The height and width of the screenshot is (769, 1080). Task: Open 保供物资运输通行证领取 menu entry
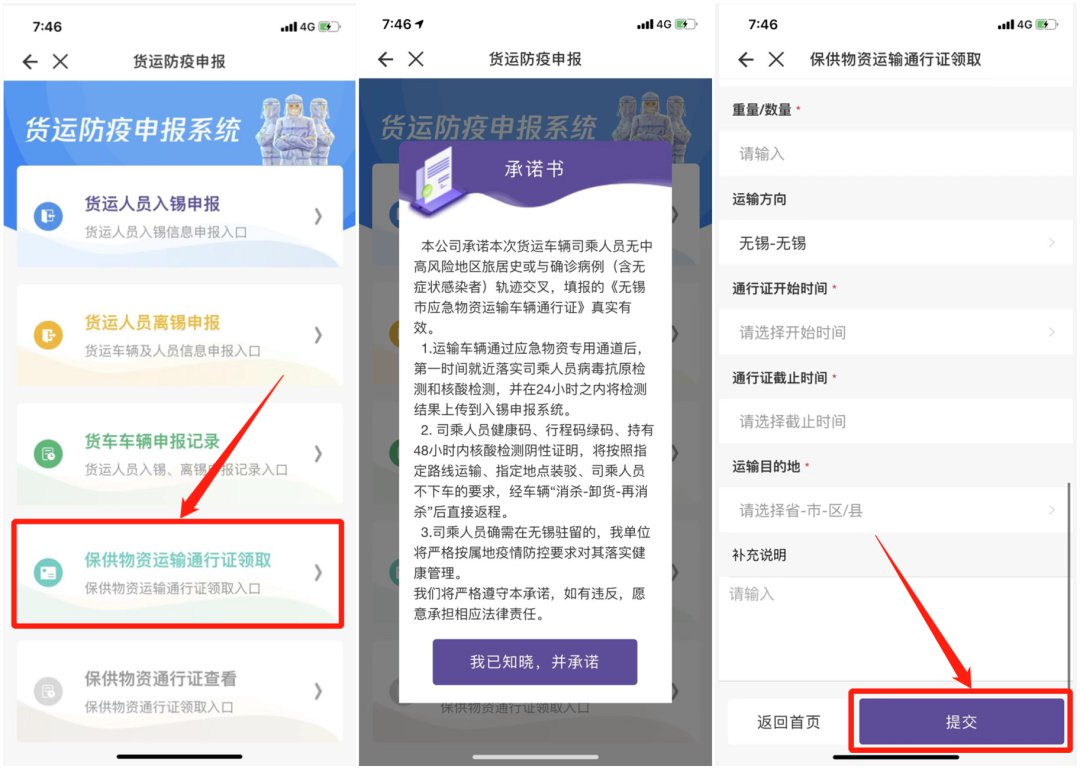coord(179,573)
